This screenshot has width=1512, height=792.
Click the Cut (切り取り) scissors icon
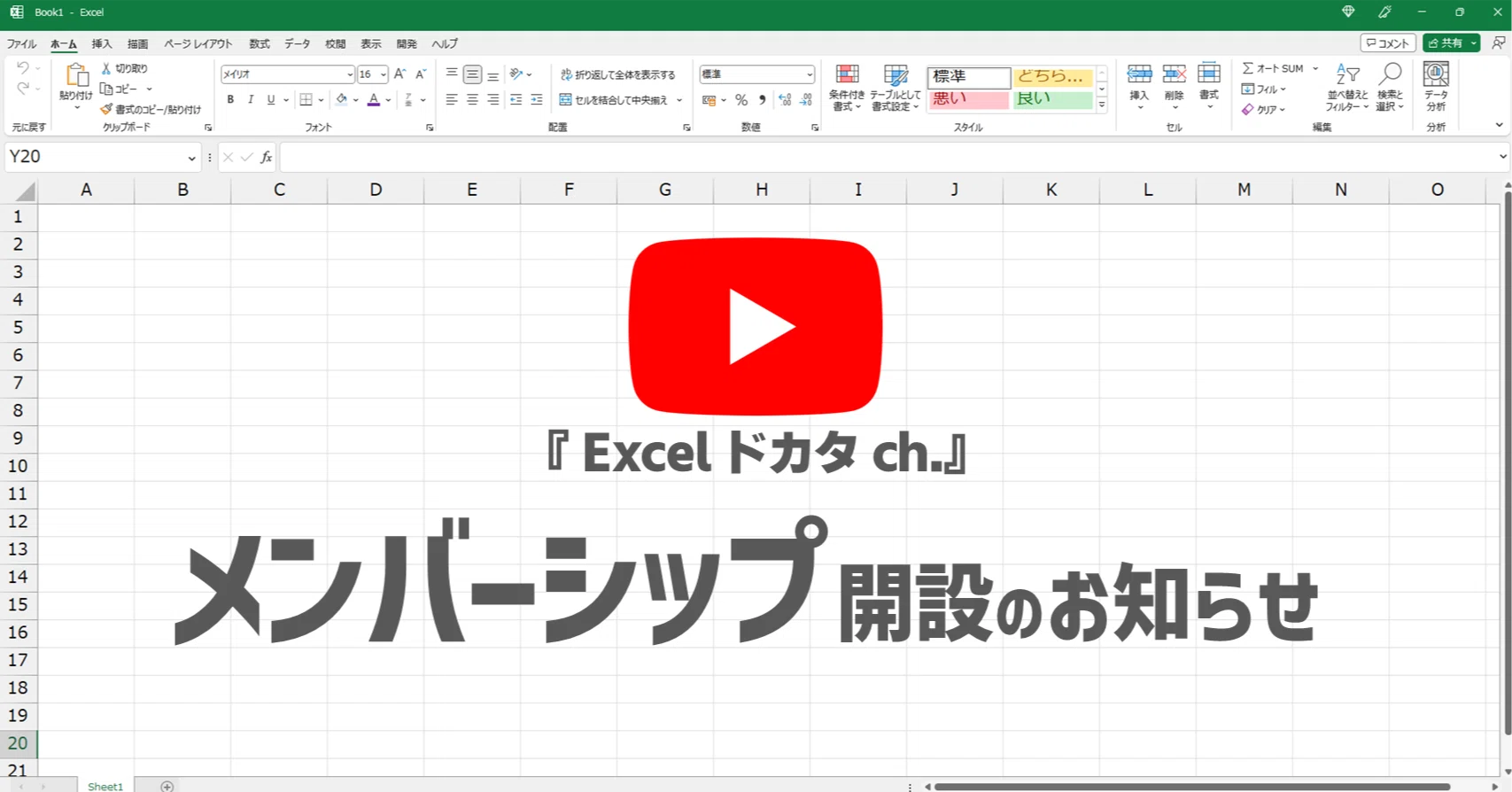[106, 68]
